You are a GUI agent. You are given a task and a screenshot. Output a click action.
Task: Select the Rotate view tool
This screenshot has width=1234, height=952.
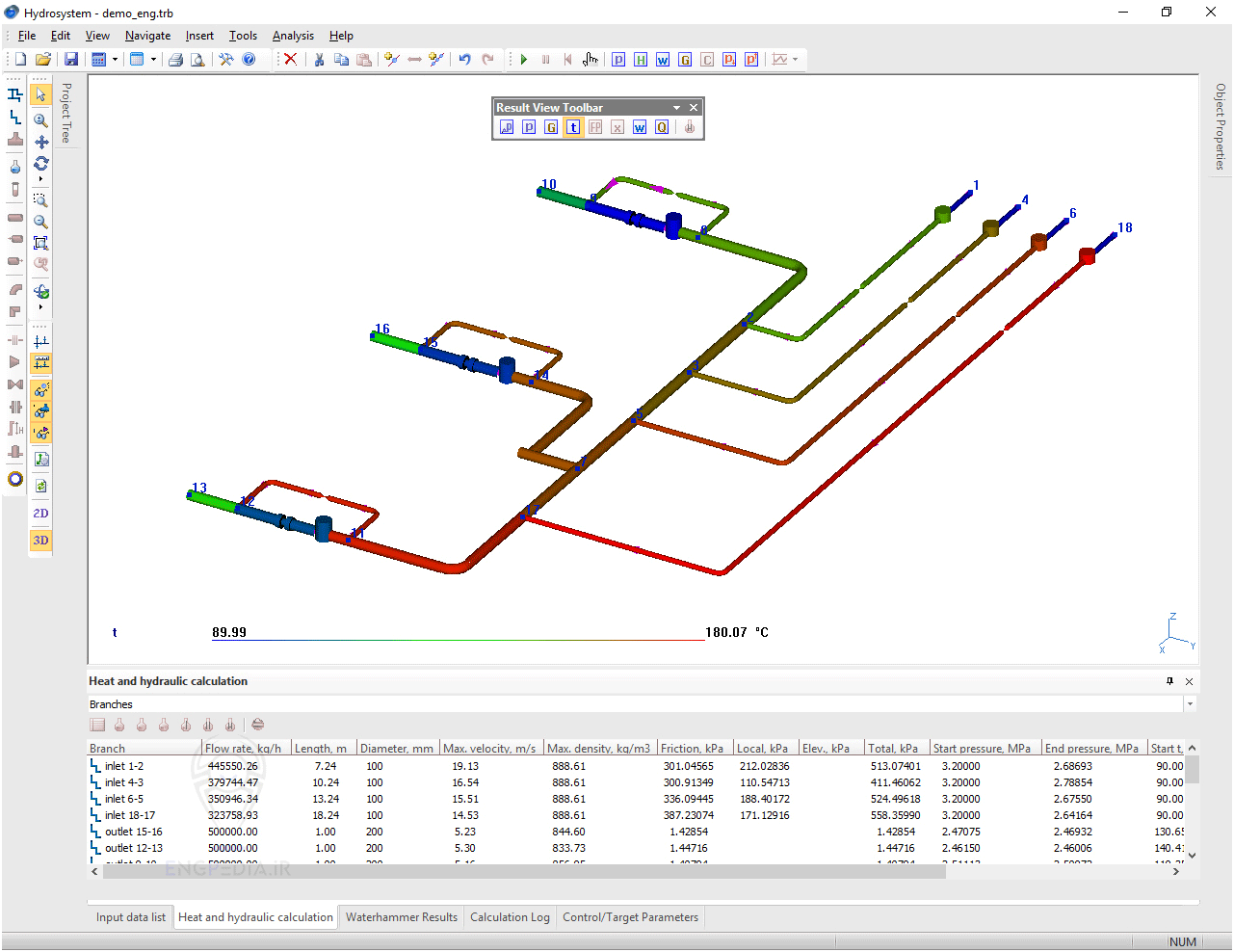pos(40,164)
